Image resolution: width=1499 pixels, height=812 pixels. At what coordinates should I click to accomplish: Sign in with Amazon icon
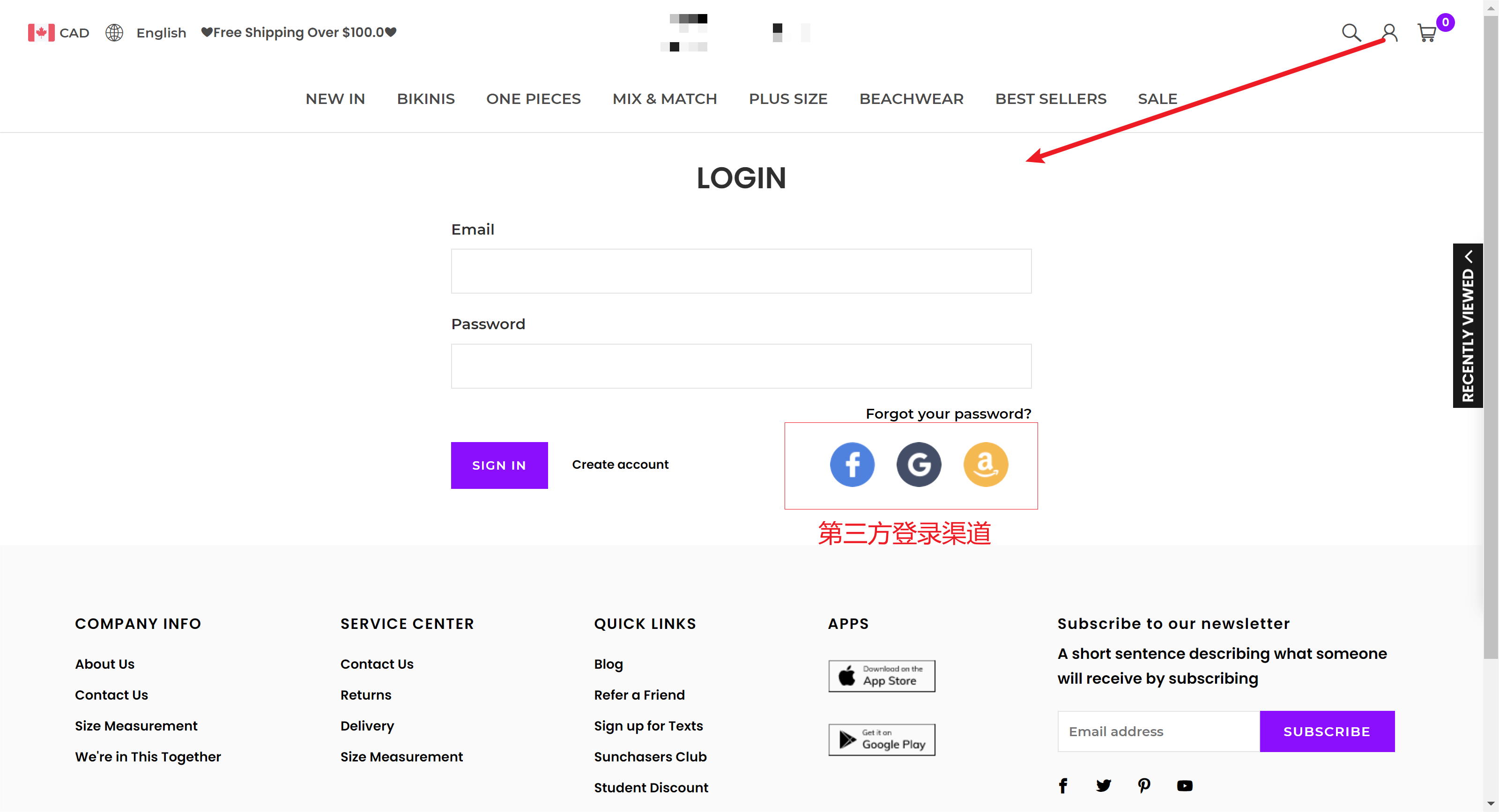point(985,464)
